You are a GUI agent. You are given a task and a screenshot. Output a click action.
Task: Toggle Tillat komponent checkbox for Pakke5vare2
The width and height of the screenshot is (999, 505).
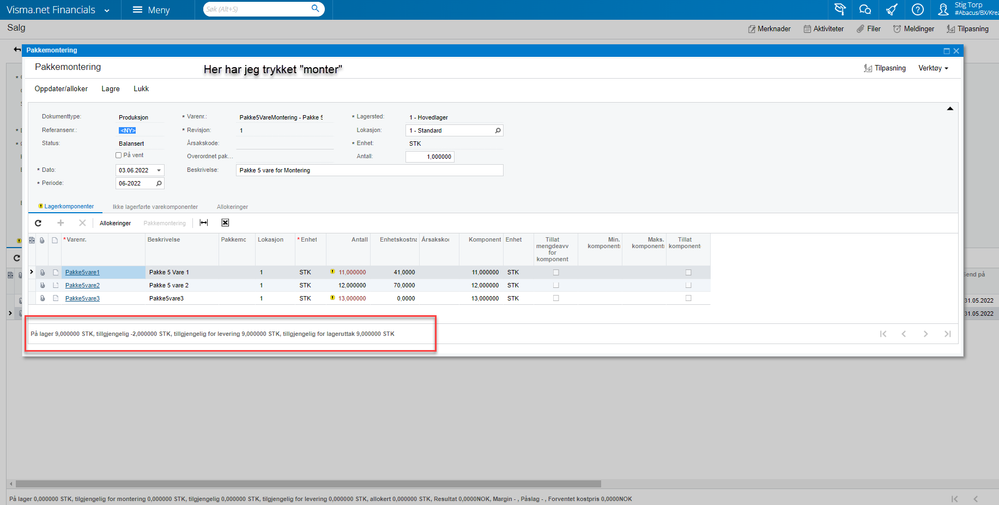click(x=688, y=285)
